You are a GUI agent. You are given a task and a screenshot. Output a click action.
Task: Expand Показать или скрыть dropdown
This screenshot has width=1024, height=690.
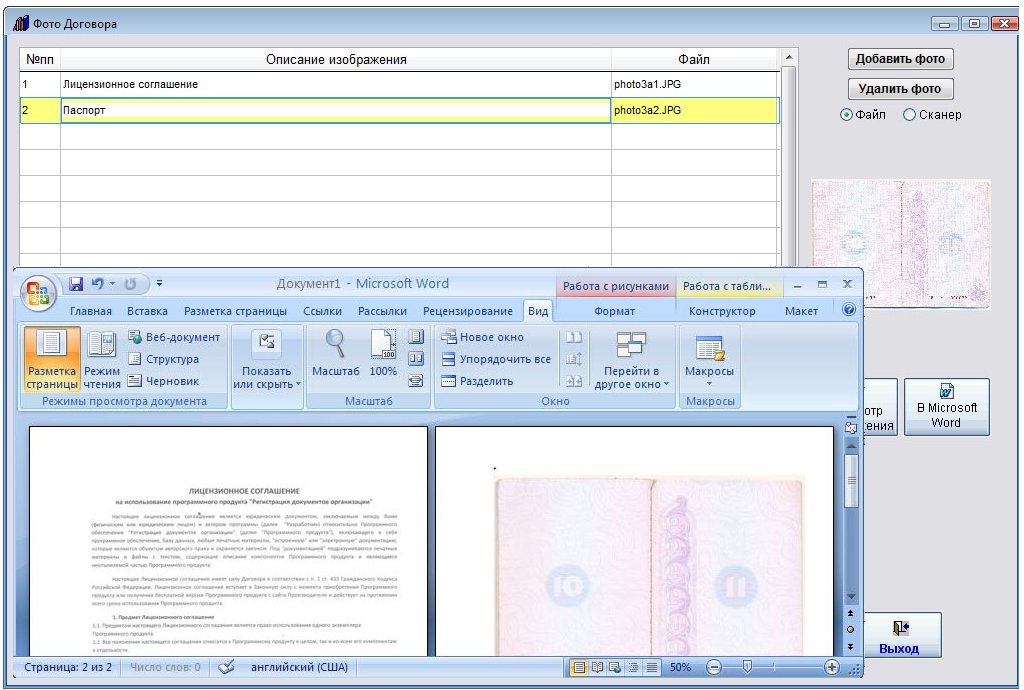click(267, 360)
